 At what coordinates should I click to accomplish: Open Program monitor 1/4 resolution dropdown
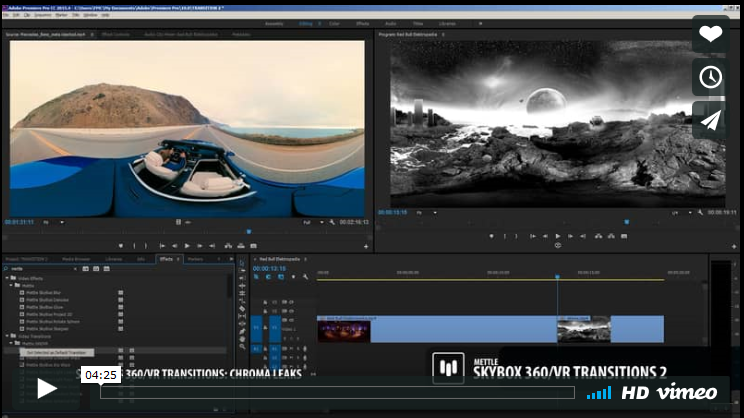tap(682, 213)
